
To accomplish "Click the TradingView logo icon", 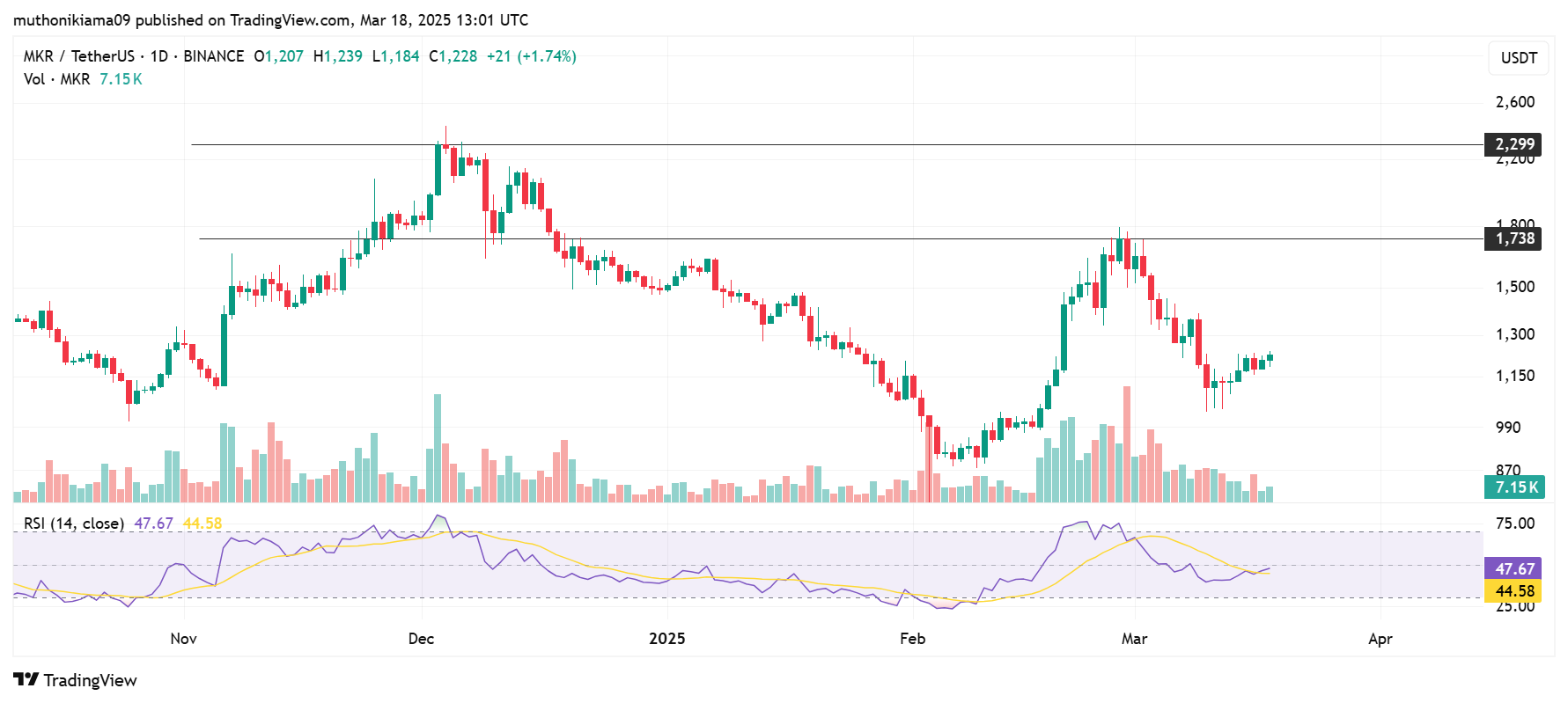I will point(26,680).
